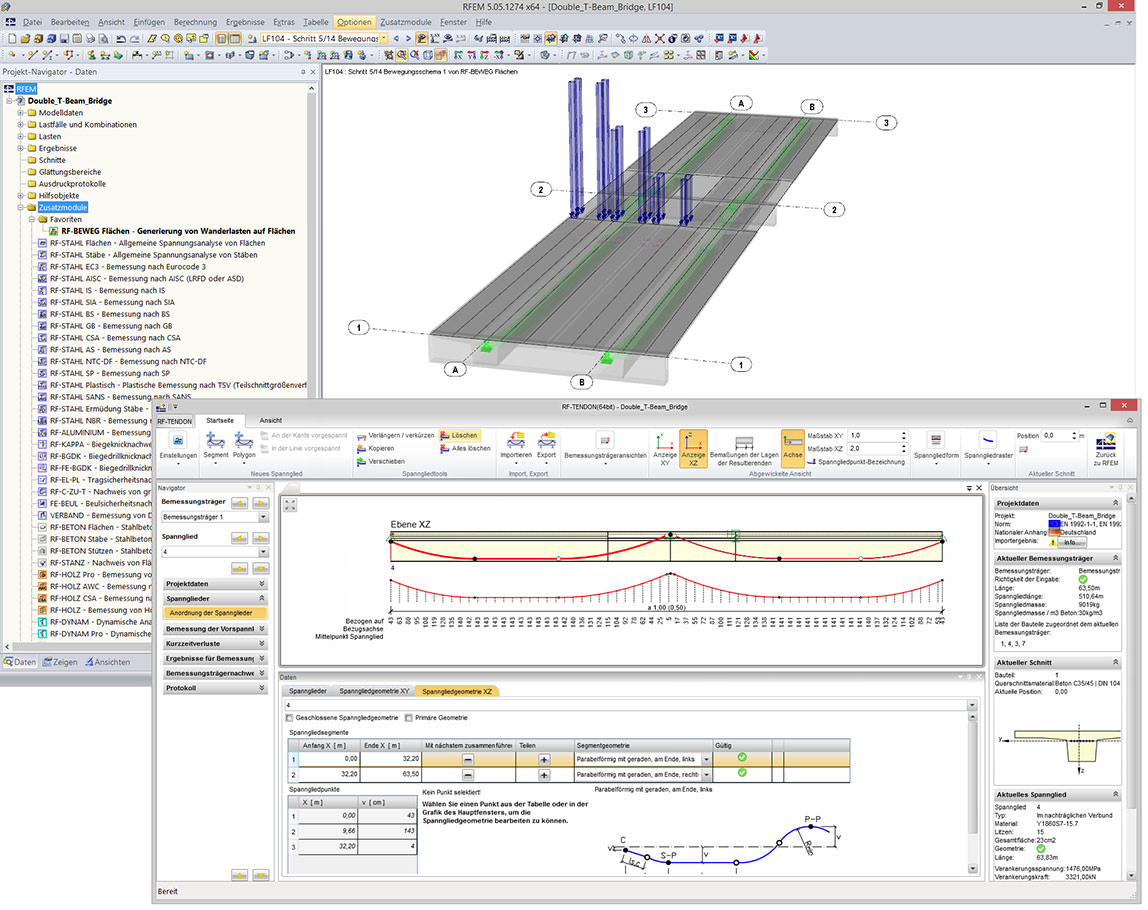
Task: Switch to Zeigen navigator tab
Action: coord(60,663)
